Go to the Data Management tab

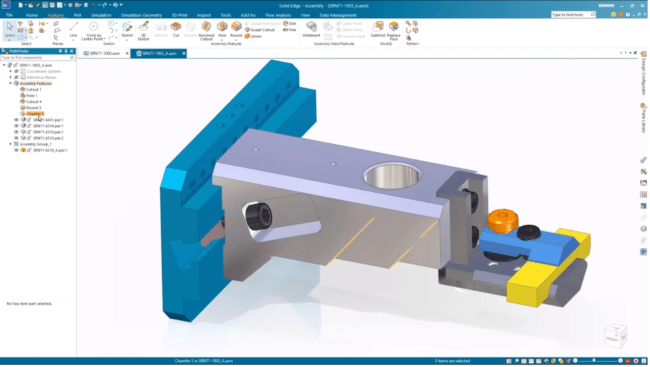[337, 15]
